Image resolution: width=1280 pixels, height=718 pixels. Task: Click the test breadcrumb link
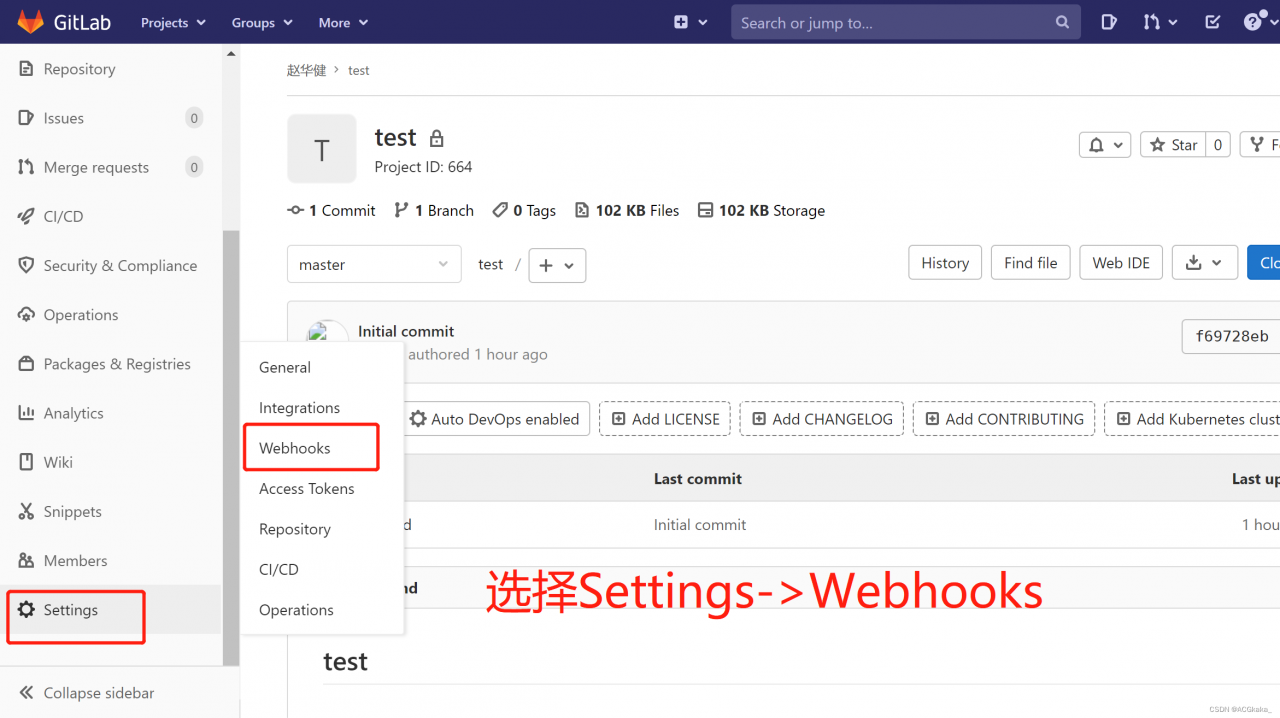tap(359, 70)
